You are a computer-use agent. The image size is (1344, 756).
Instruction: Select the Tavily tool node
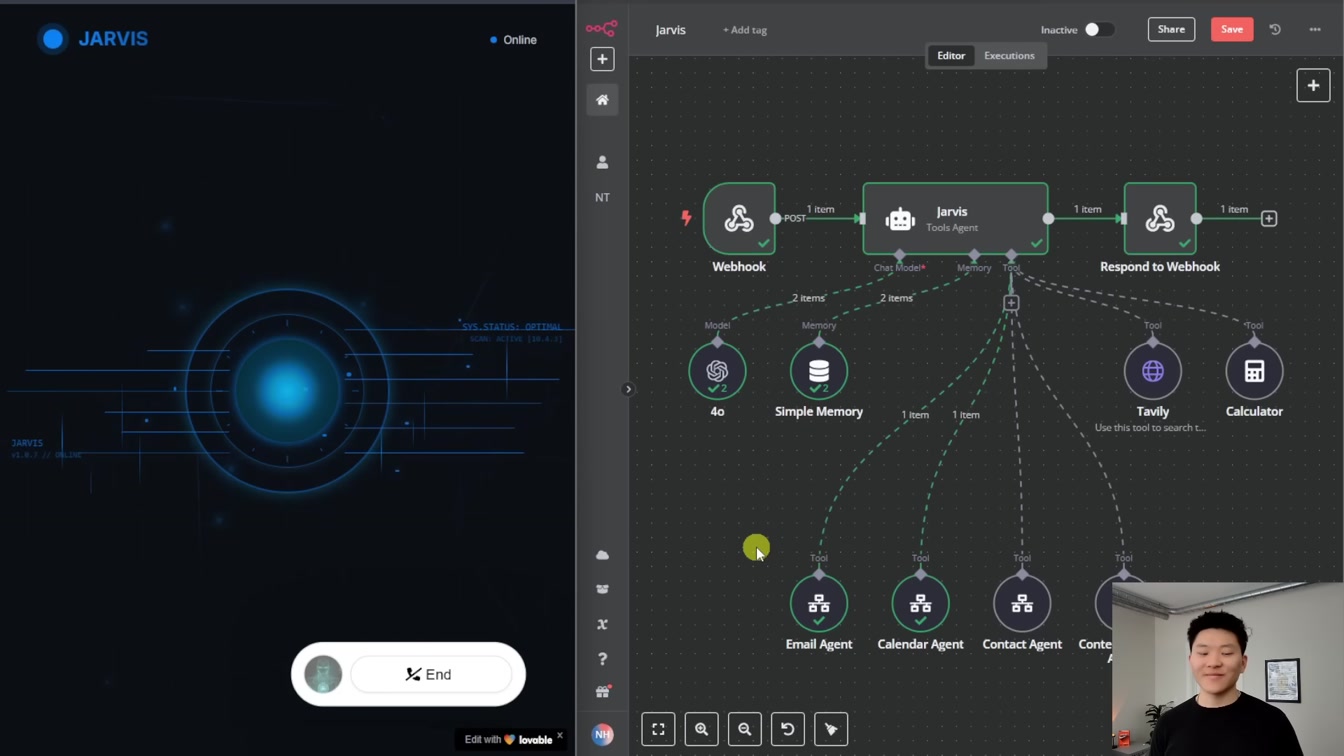click(1153, 371)
